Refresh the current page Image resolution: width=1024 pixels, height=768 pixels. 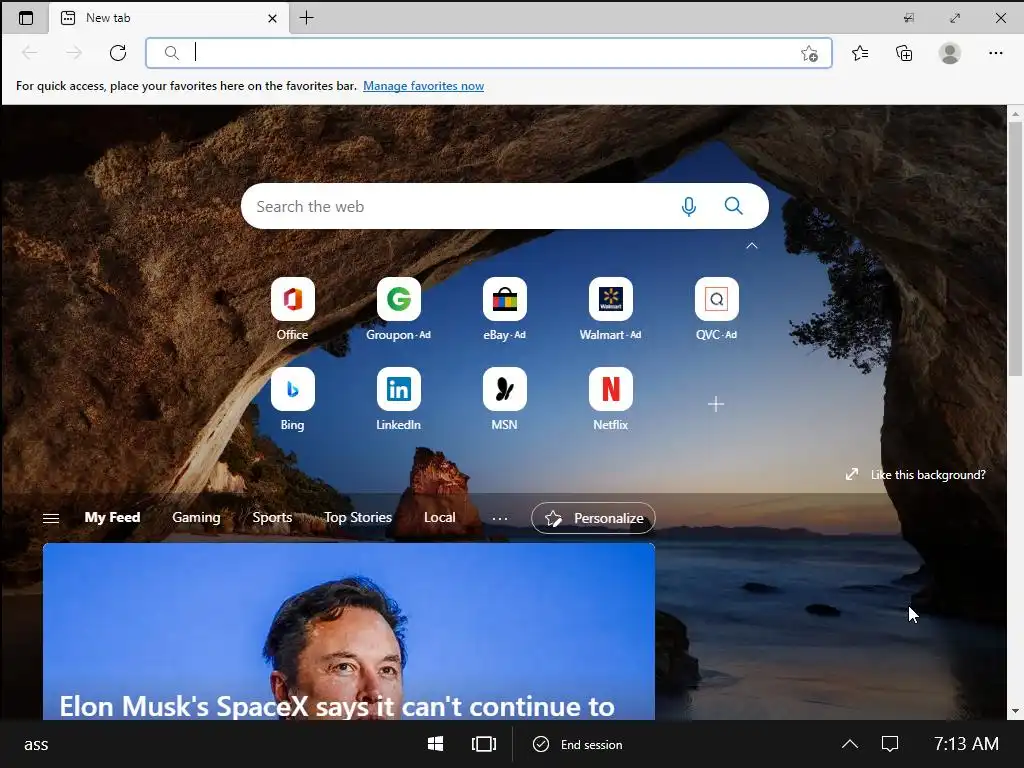pyautogui.click(x=118, y=53)
